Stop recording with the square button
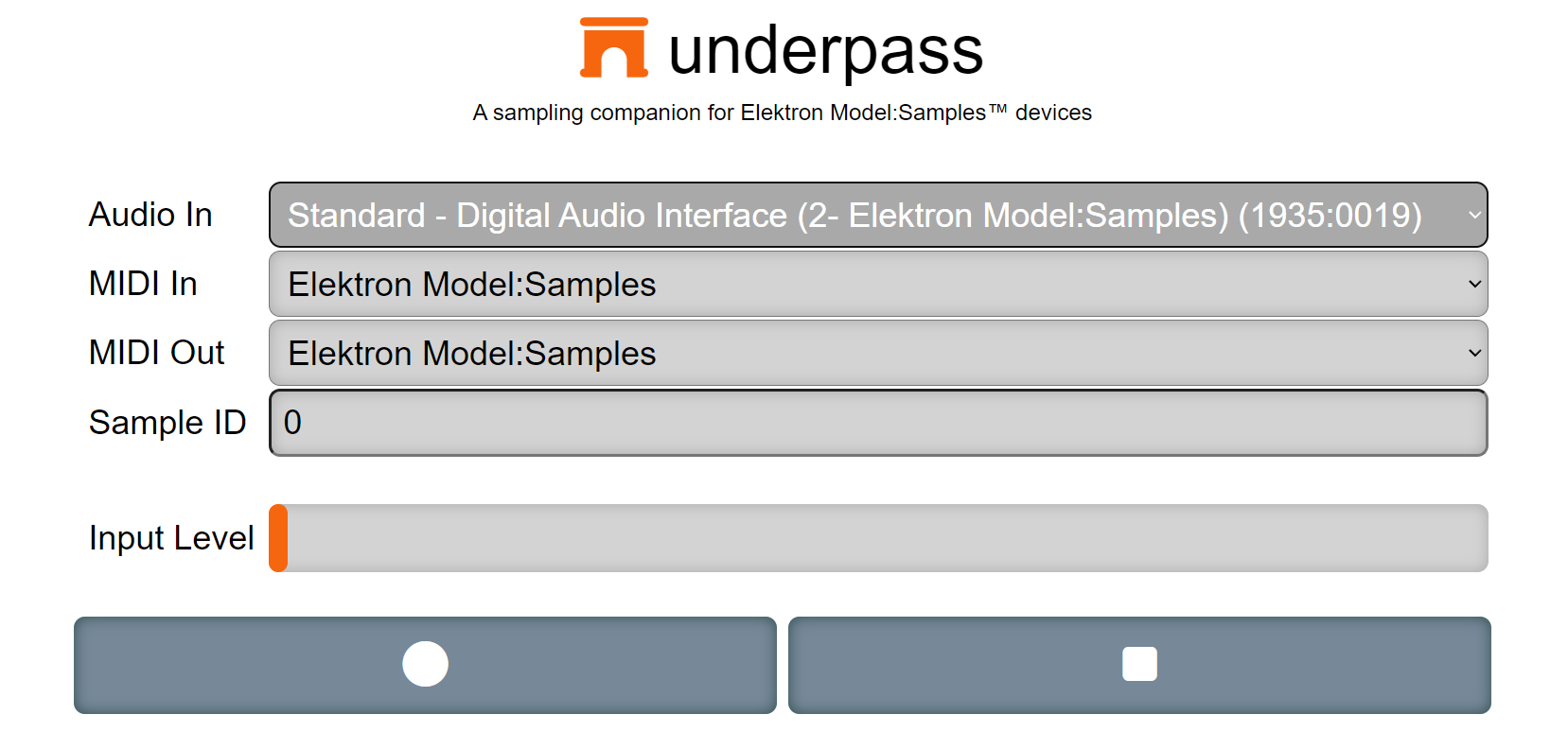Image resolution: width=1568 pixels, height=732 pixels. pos(1139,665)
